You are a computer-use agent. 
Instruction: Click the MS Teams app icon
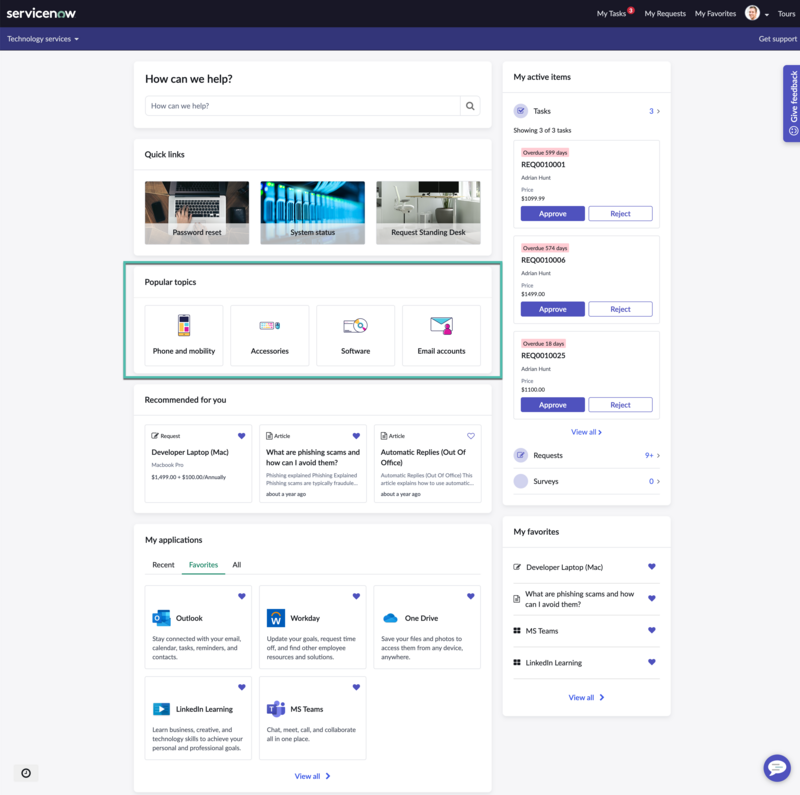276,709
